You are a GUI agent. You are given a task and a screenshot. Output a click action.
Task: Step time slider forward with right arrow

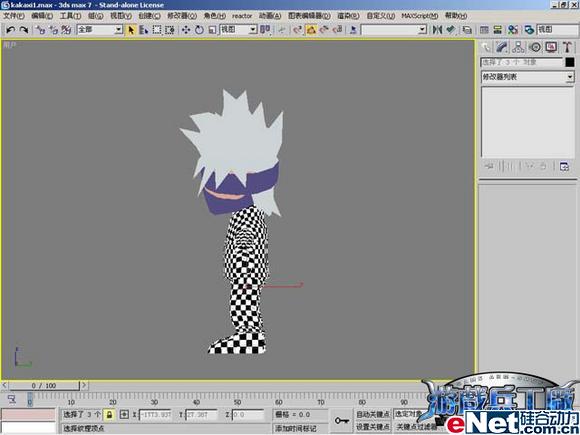pyautogui.click(x=84, y=385)
